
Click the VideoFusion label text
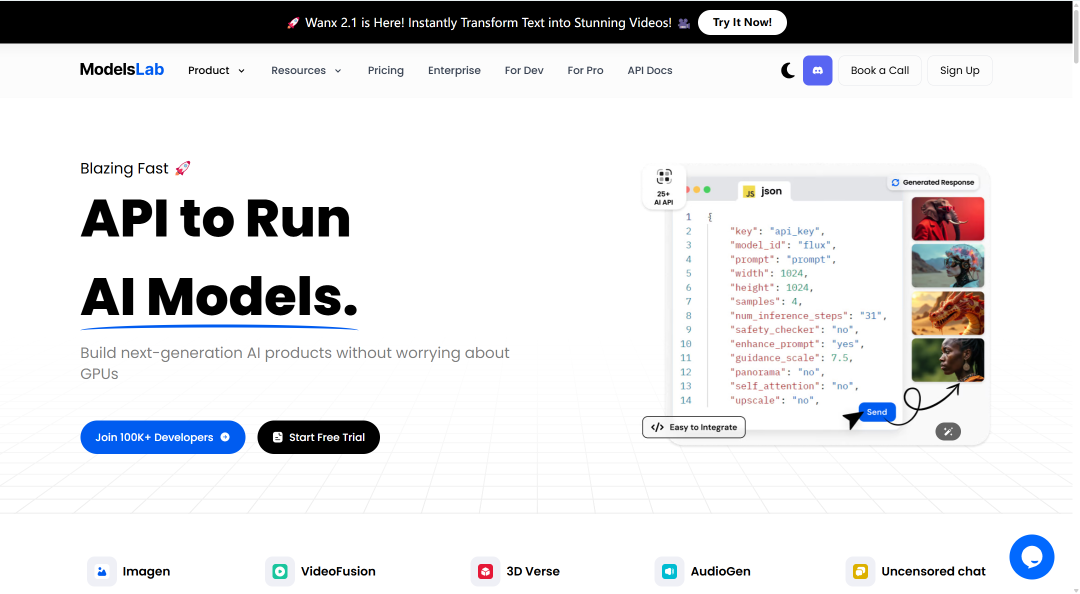pos(338,571)
